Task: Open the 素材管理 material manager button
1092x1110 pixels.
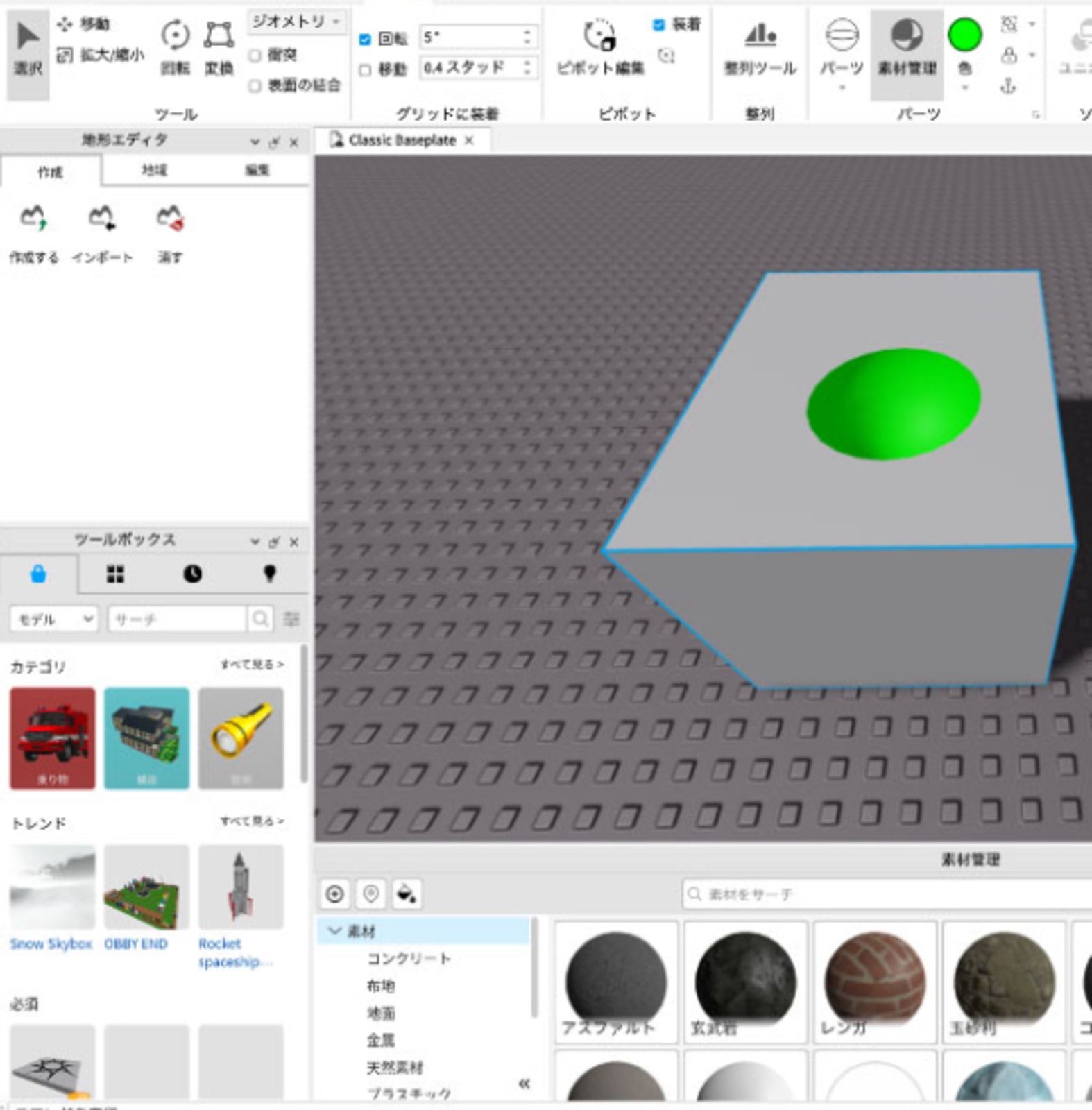Action: [907, 46]
